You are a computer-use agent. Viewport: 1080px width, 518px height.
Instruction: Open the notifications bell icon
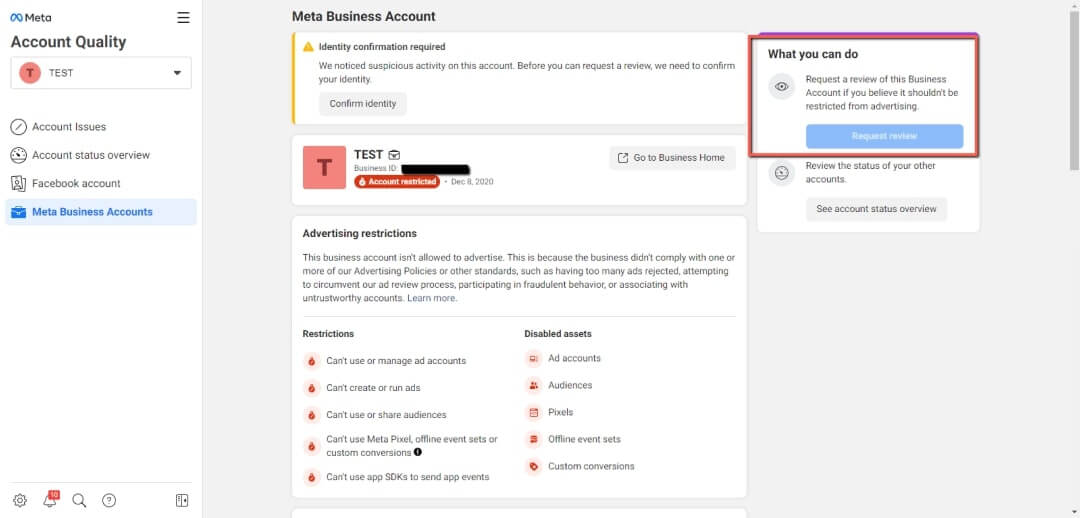(50, 500)
